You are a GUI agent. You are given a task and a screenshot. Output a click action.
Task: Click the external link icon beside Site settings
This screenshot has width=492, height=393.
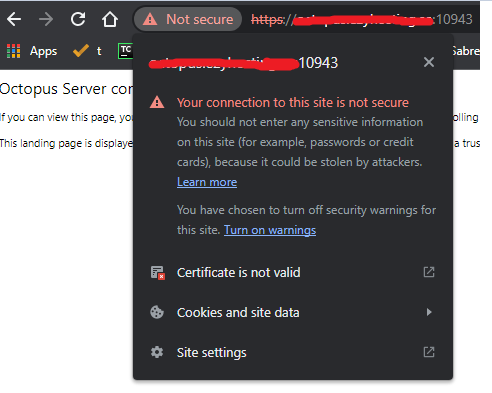[429, 352]
